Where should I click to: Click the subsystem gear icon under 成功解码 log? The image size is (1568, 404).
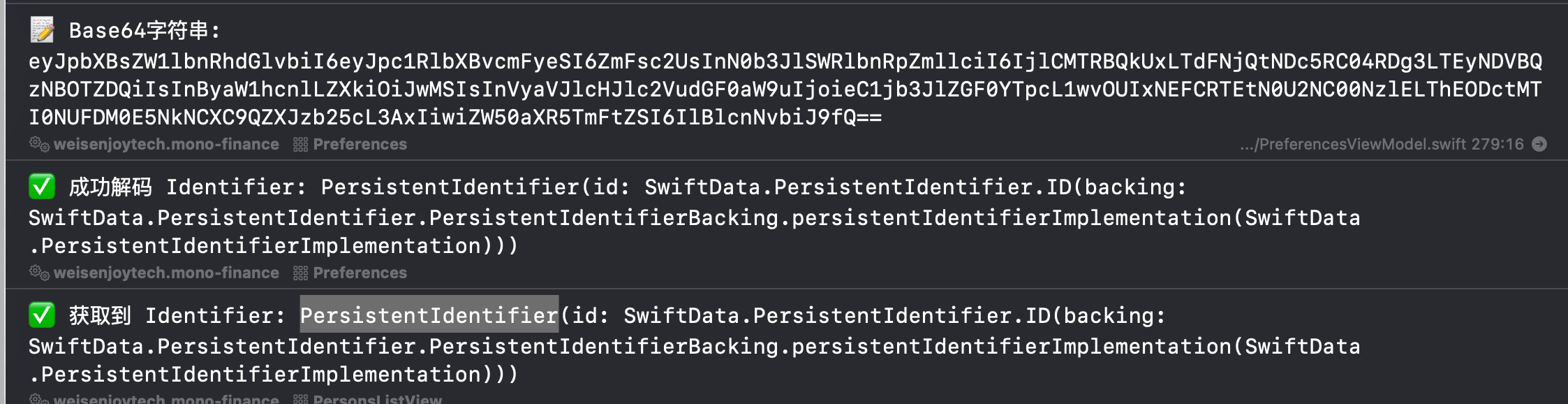coord(39,273)
